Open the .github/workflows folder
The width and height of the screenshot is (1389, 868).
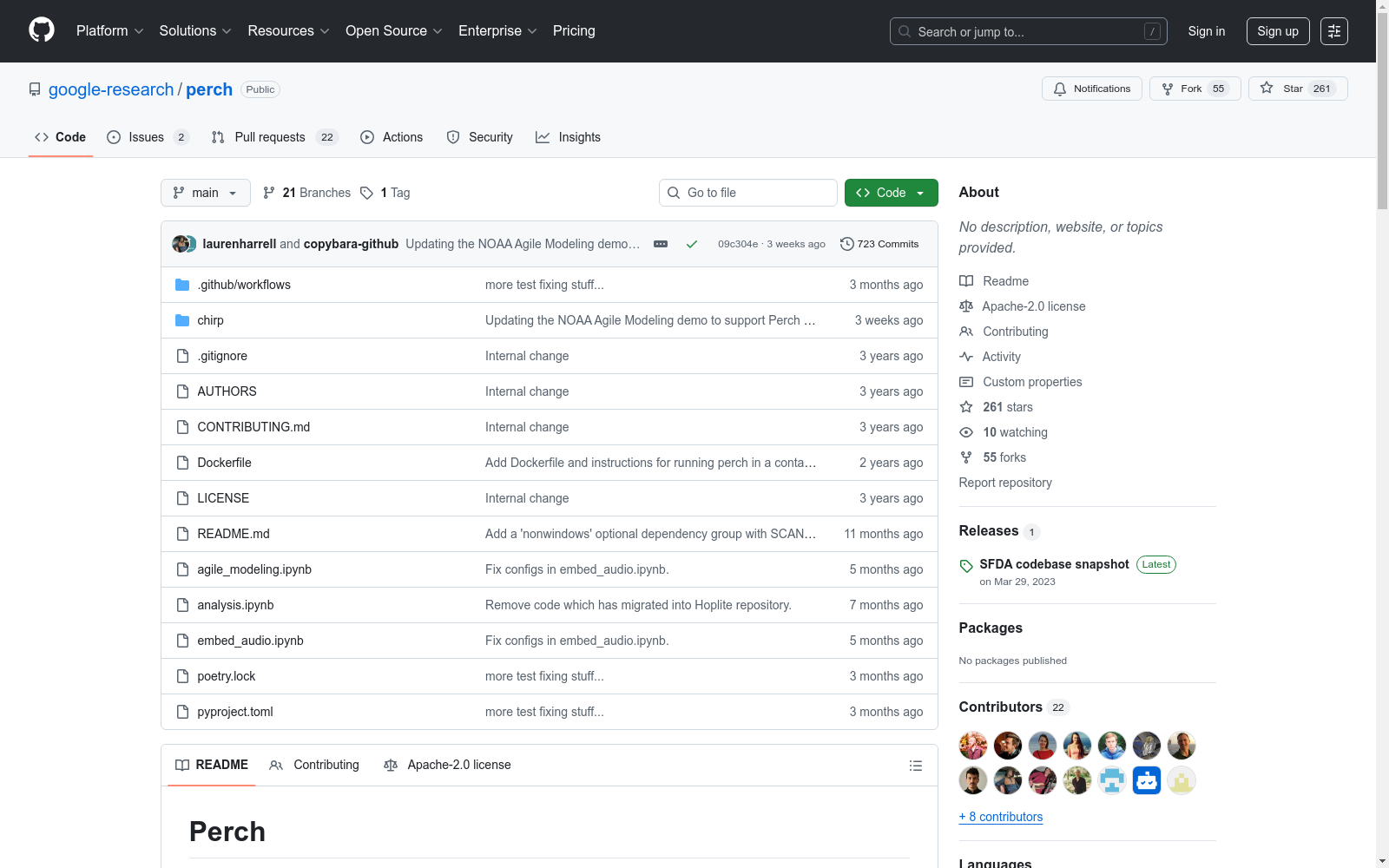tap(244, 285)
